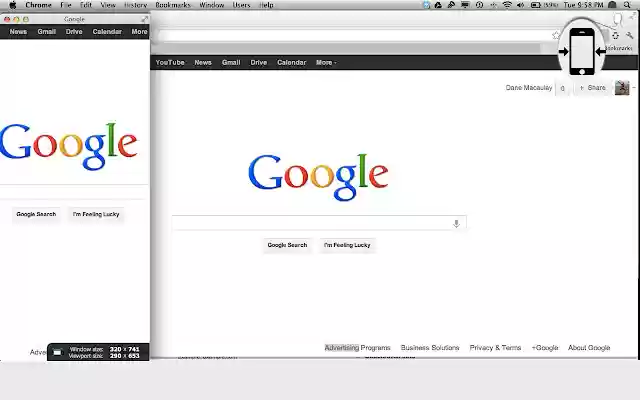Click the Google logo in narrow window
This screenshot has width=640, height=400.
(x=69, y=146)
